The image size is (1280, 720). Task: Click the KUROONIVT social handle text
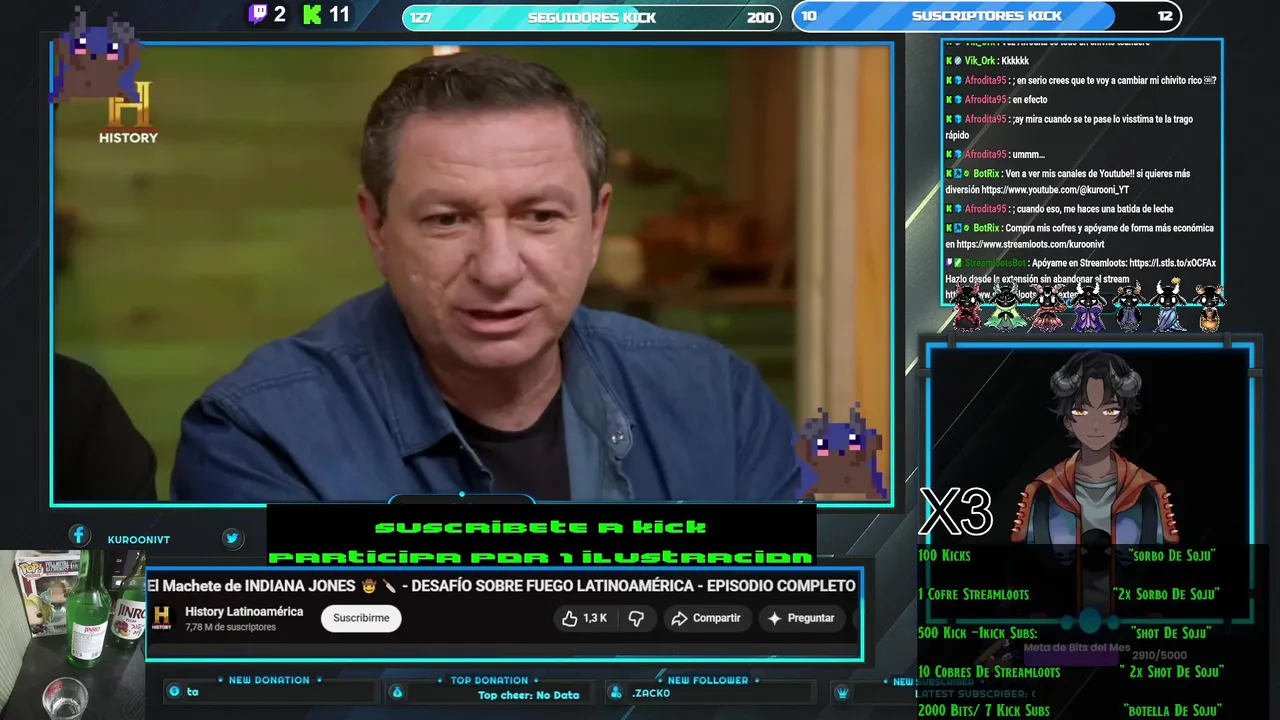click(139, 539)
